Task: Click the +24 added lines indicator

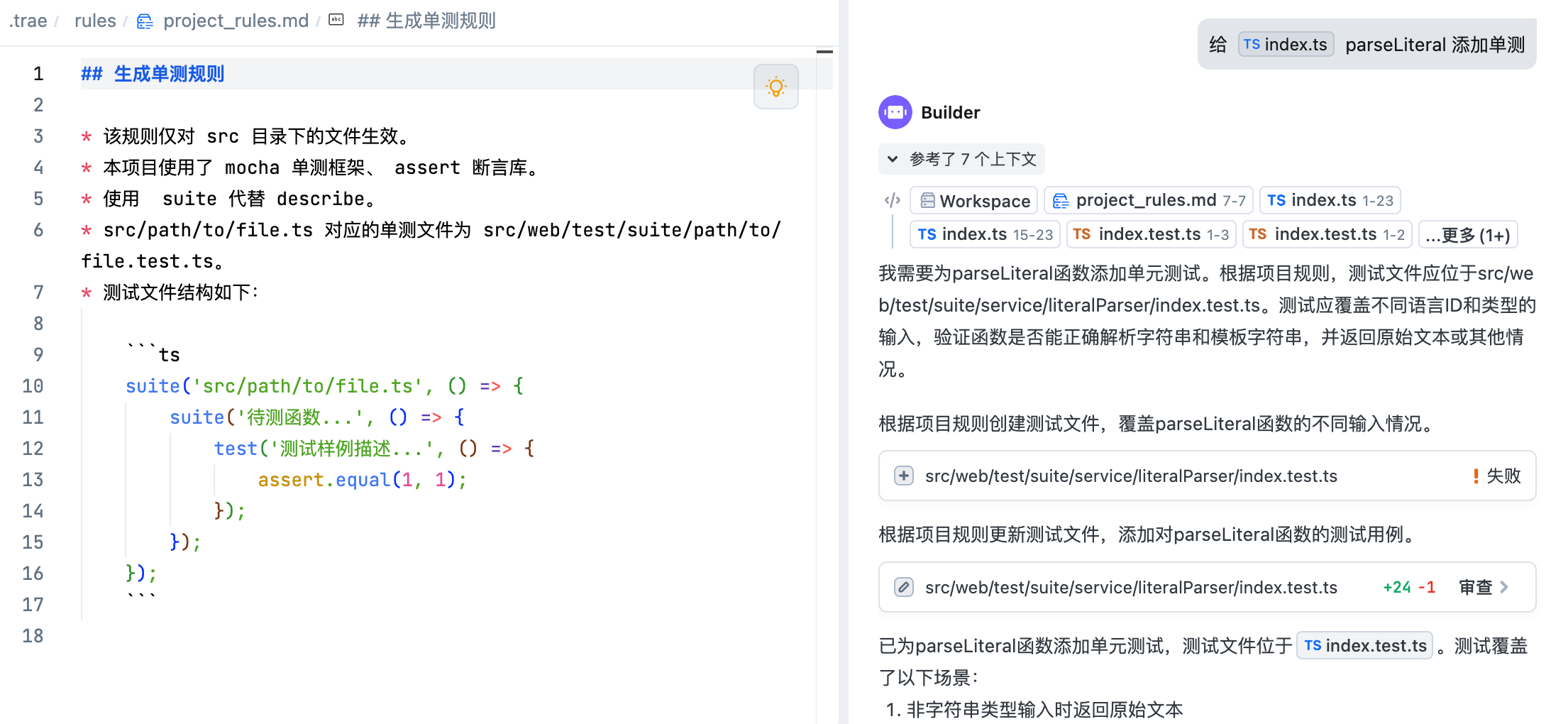Action: 1396,587
